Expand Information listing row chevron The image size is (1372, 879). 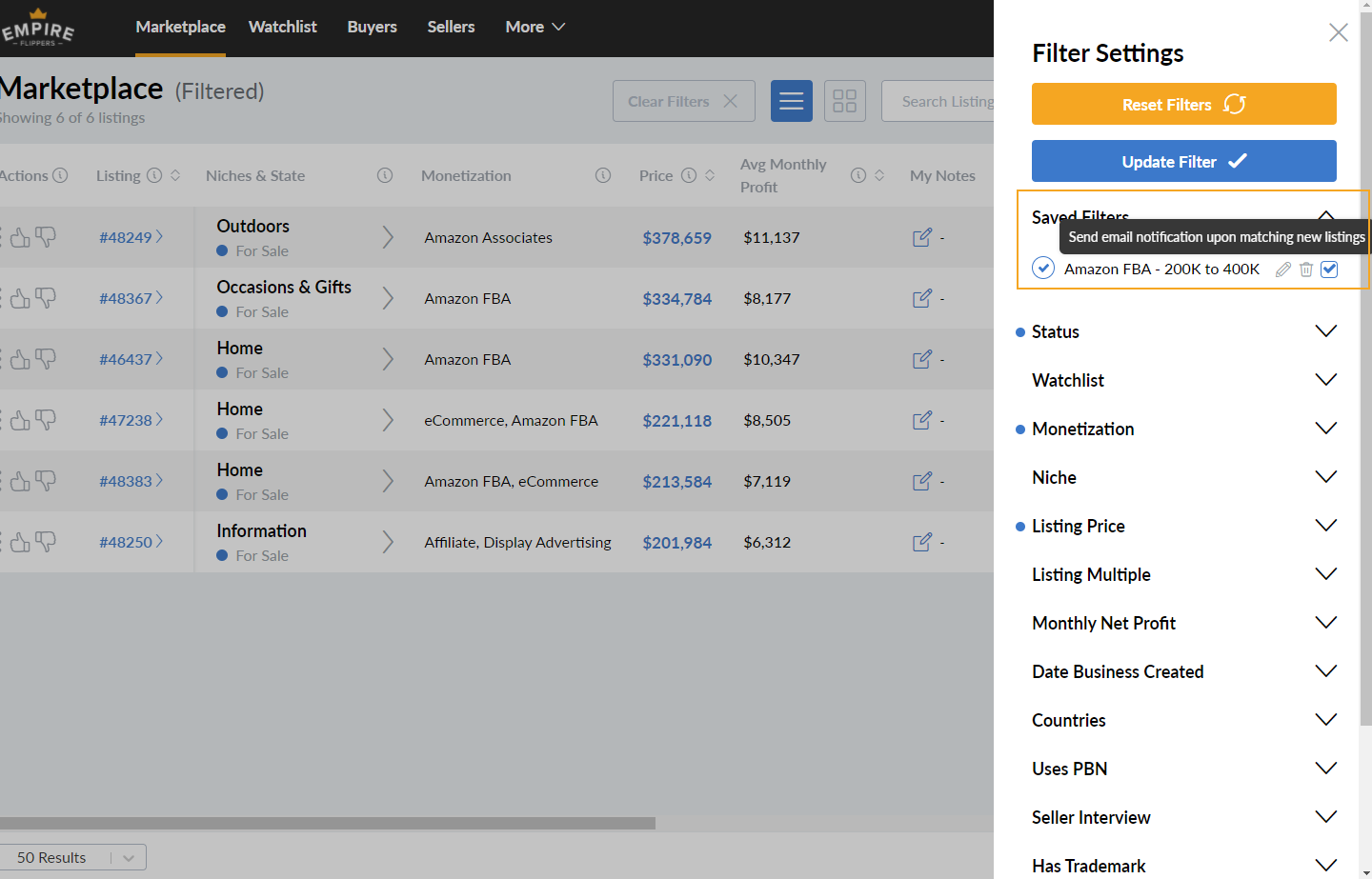coord(387,542)
